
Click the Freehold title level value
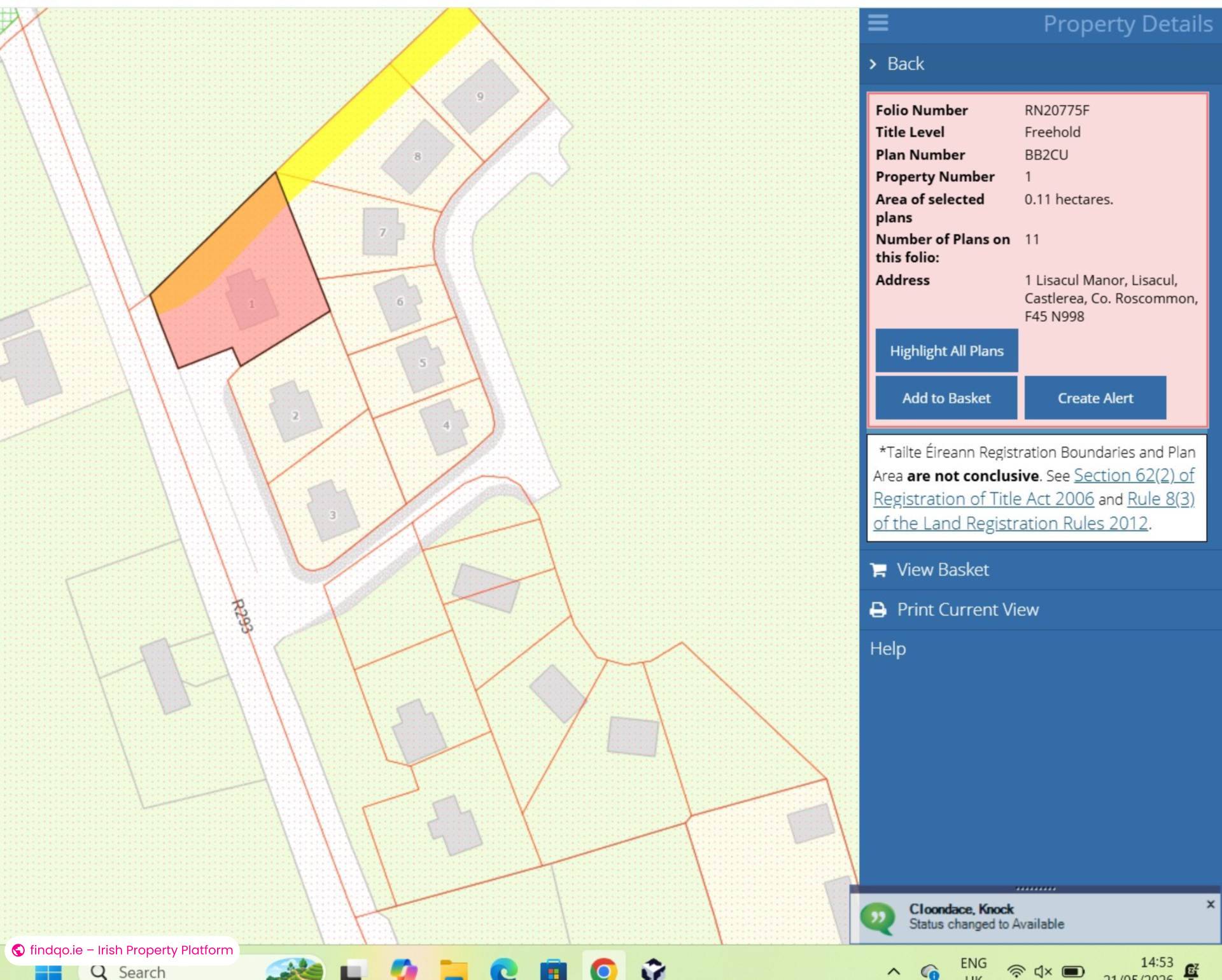(1052, 132)
